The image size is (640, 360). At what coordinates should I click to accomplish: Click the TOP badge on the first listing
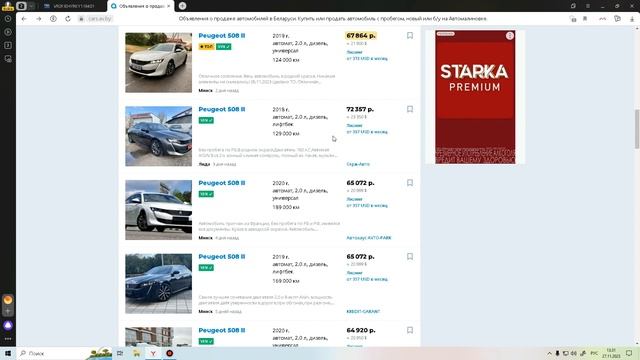206,47
